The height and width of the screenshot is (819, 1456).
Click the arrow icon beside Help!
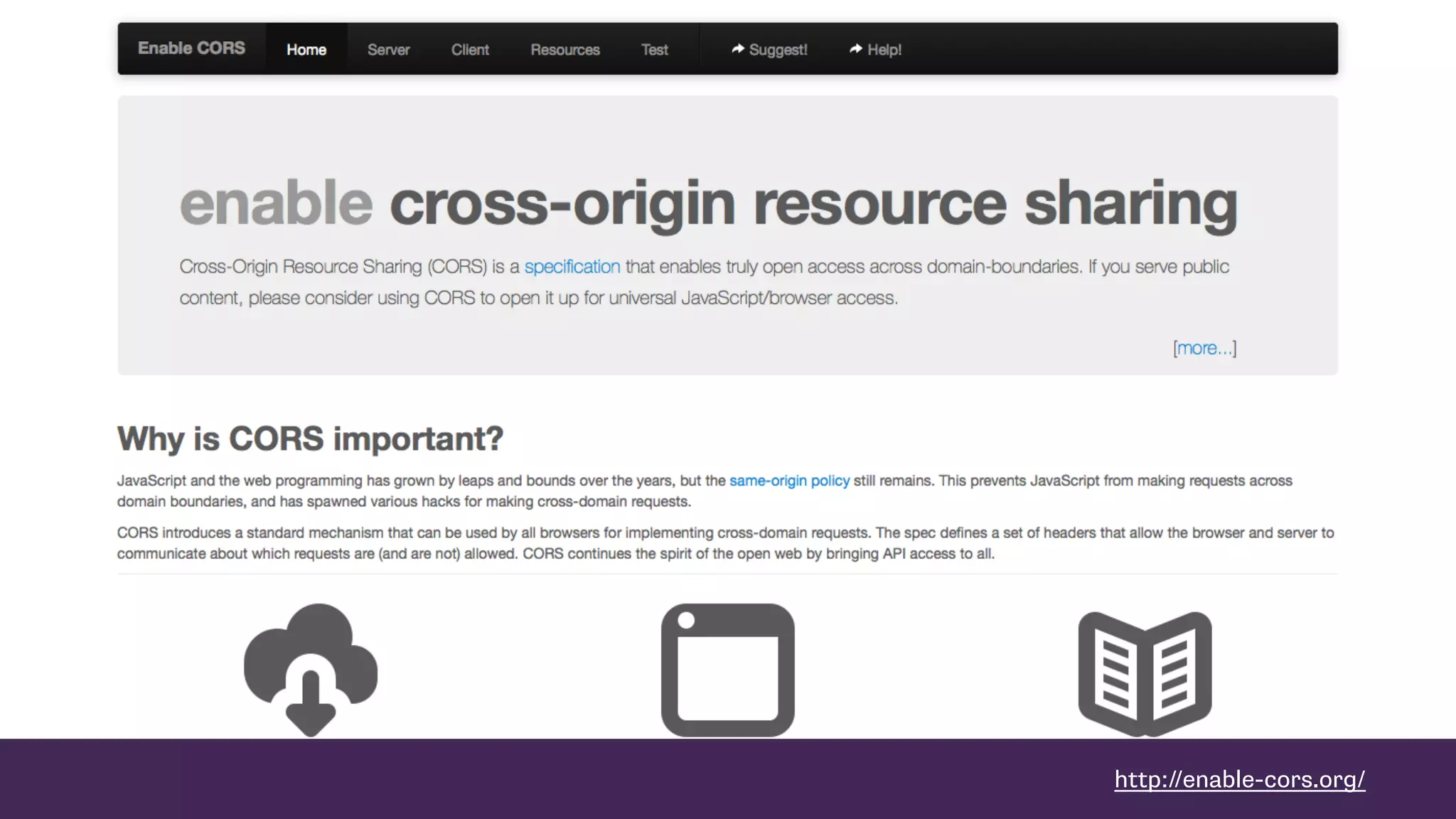[x=856, y=48]
